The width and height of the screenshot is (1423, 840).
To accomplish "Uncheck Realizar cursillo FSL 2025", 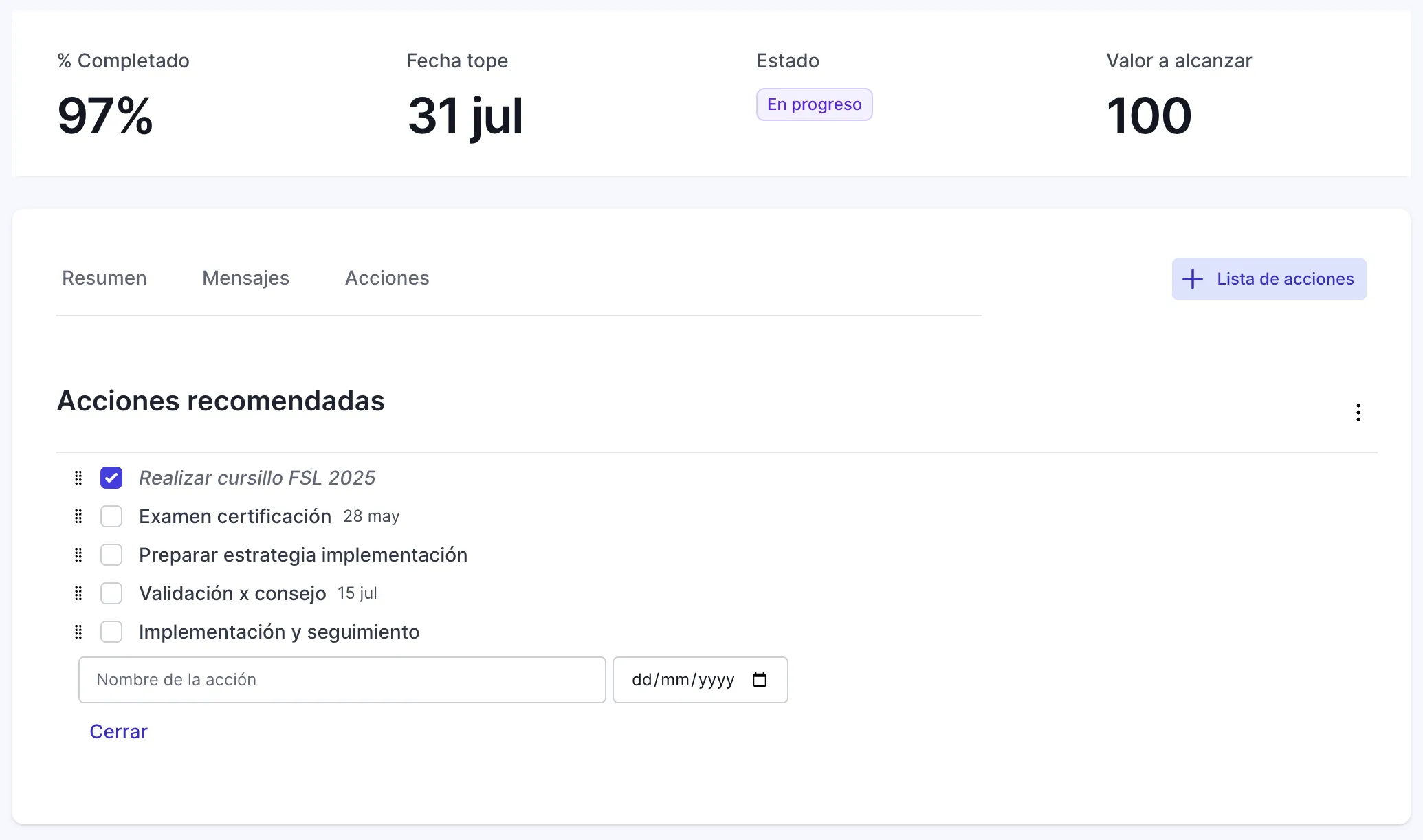I will pyautogui.click(x=111, y=477).
